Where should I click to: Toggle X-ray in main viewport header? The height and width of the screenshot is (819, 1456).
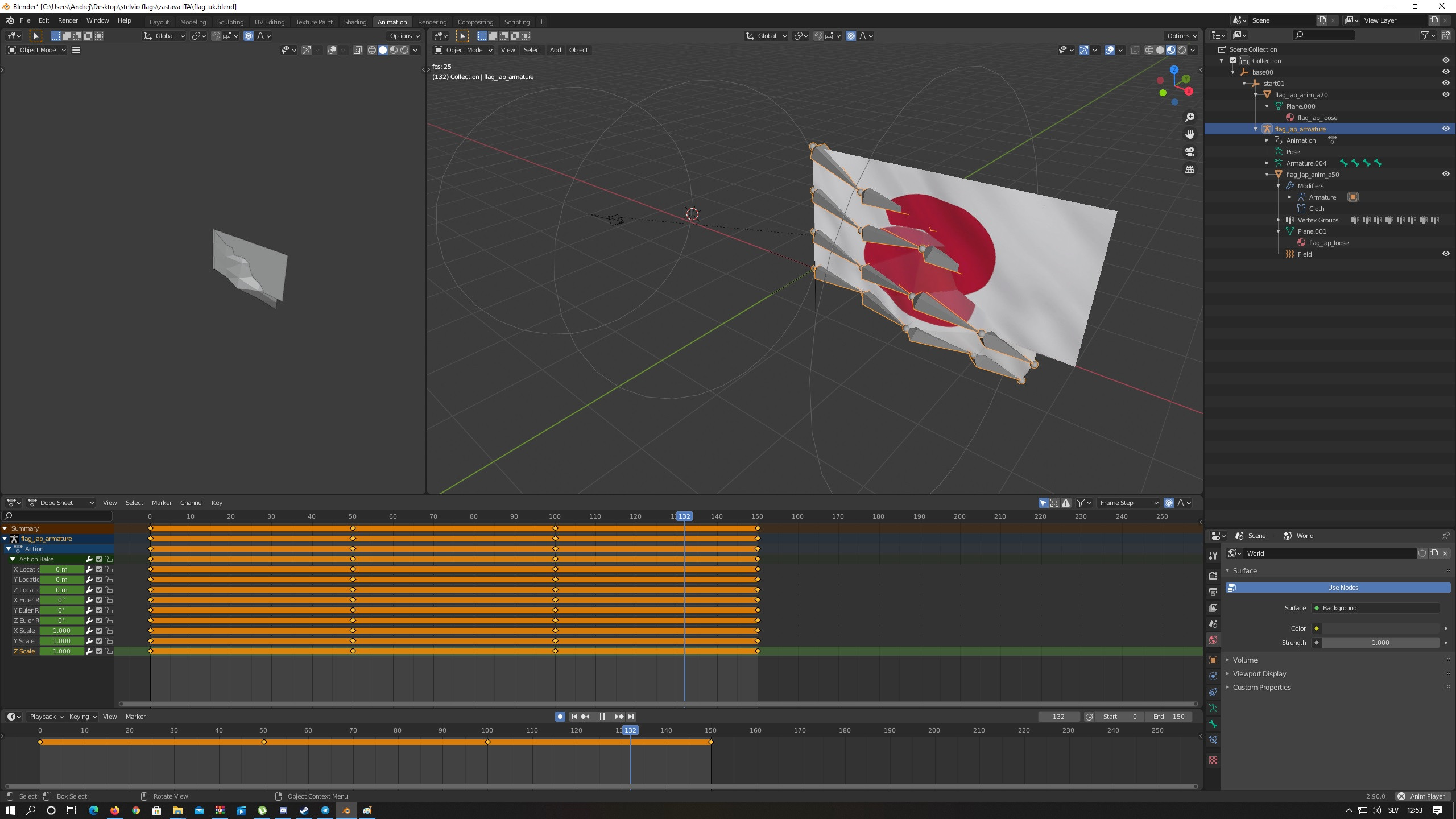1135,50
